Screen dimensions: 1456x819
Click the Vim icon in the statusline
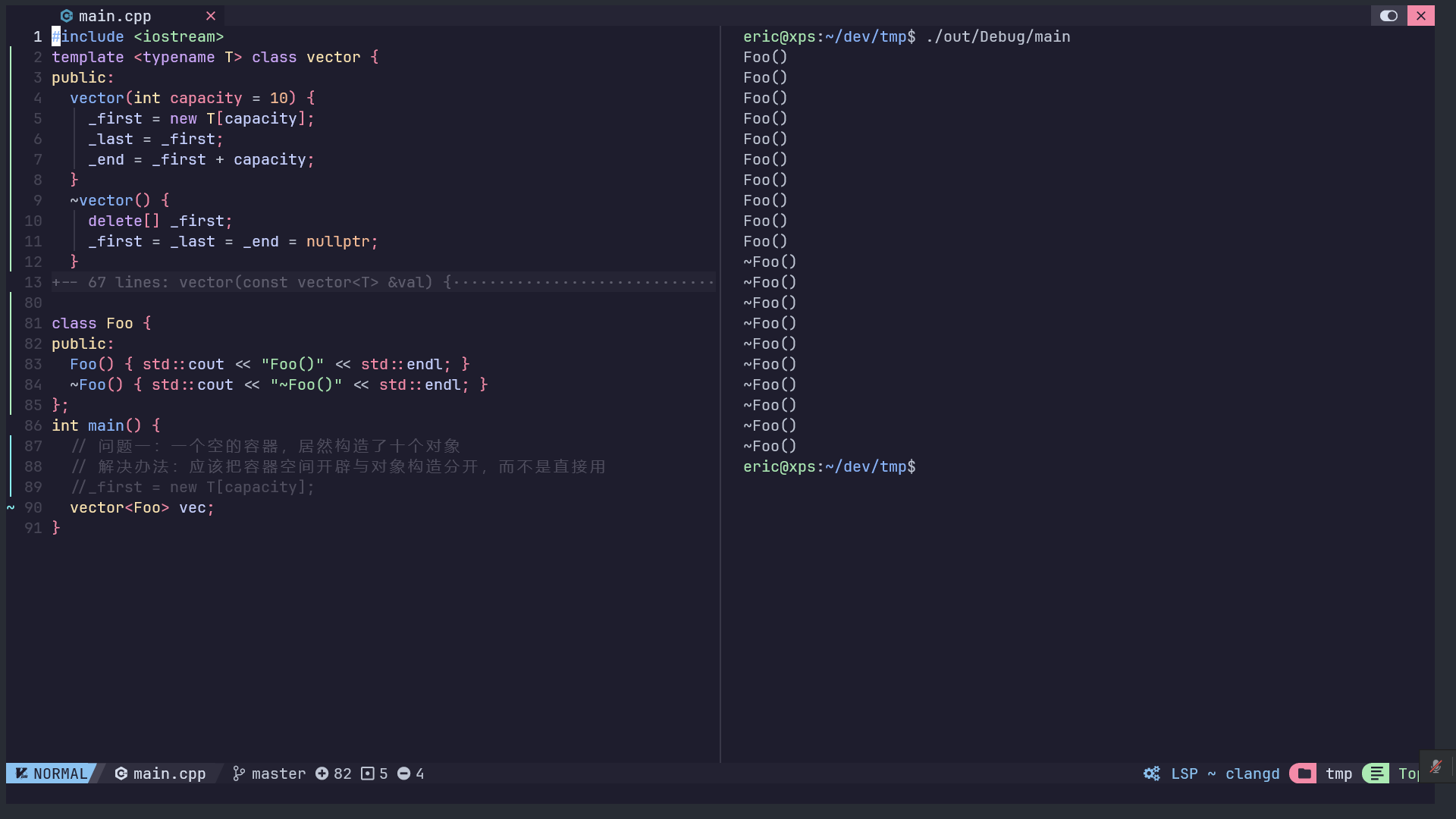[x=22, y=773]
